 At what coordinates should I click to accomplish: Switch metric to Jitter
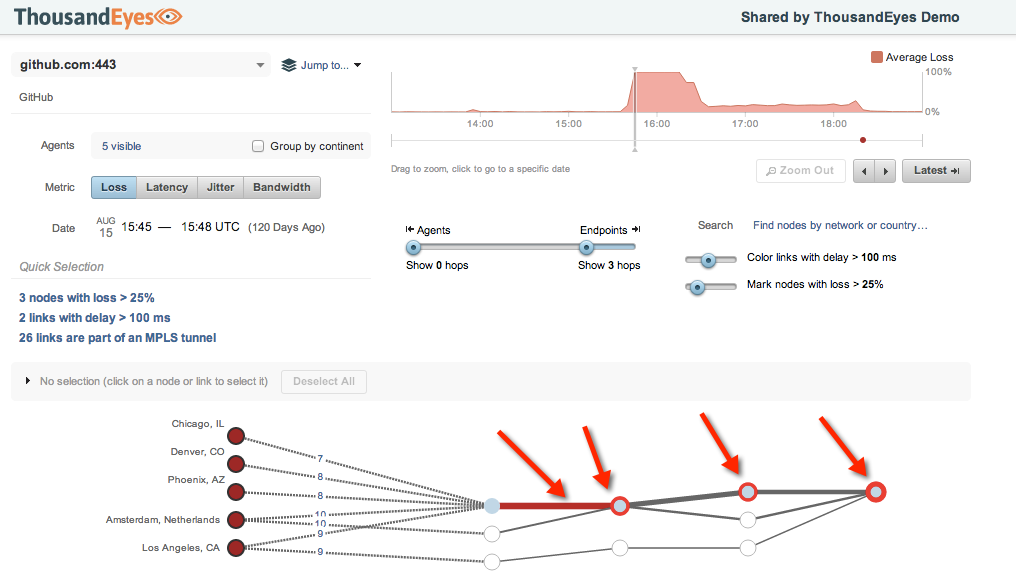pyautogui.click(x=221, y=187)
